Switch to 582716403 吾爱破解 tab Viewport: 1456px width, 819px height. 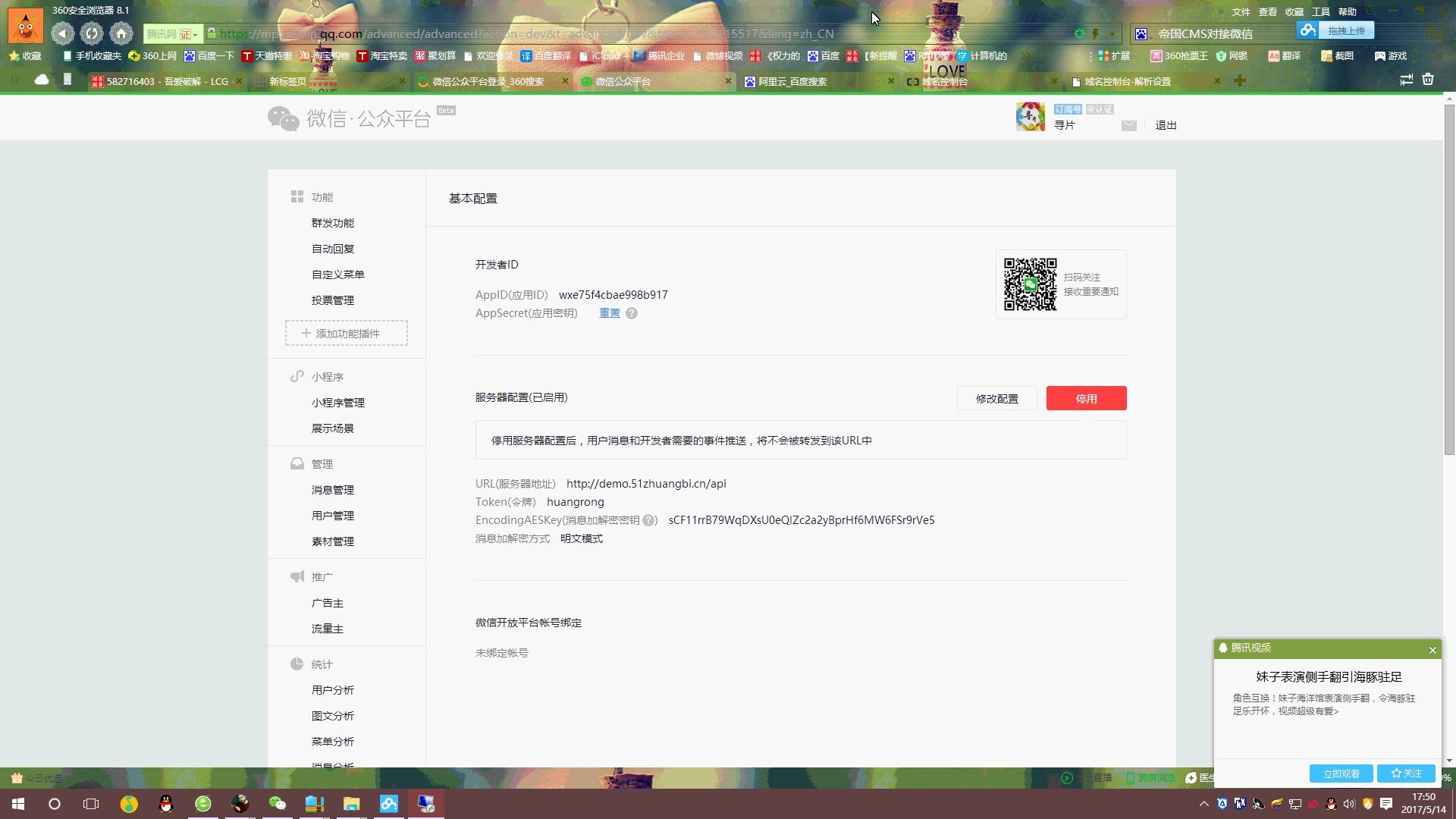[x=165, y=81]
